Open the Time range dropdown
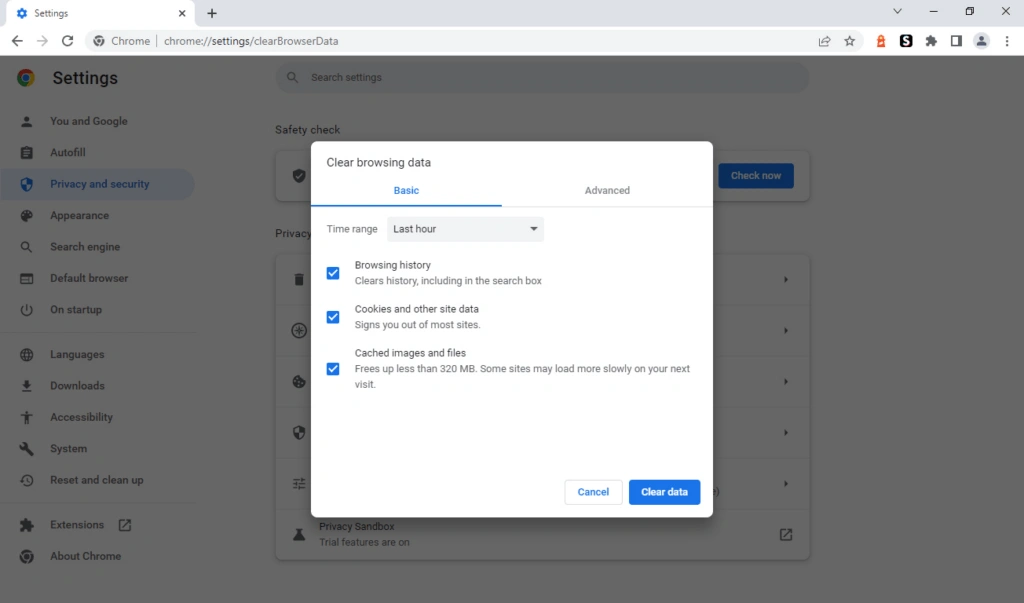Viewport: 1024px width, 603px height. tap(465, 229)
